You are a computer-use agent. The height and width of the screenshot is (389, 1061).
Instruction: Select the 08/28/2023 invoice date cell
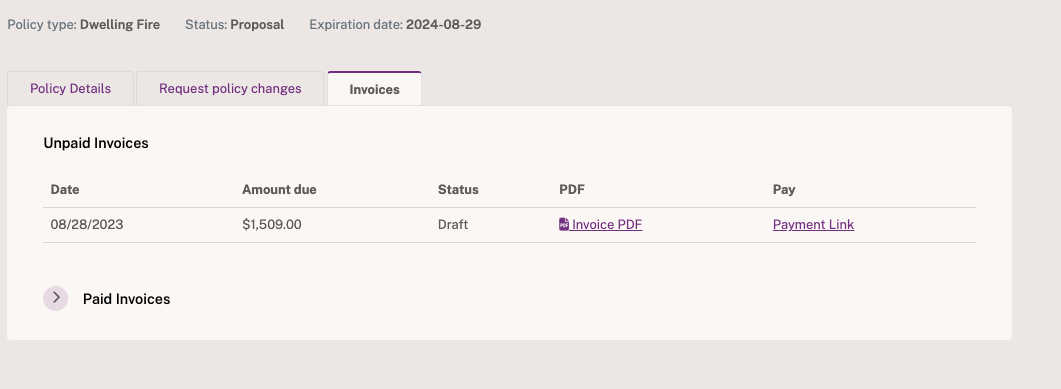pos(87,225)
